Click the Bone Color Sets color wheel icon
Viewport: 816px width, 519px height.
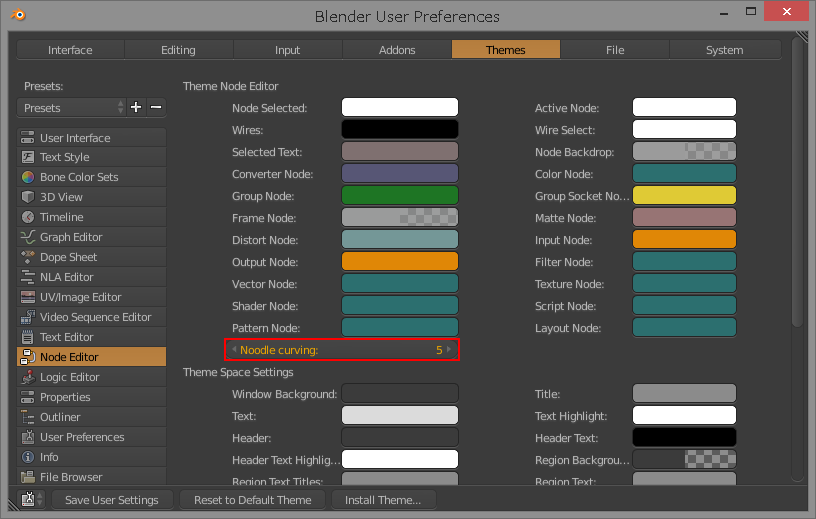[x=28, y=177]
